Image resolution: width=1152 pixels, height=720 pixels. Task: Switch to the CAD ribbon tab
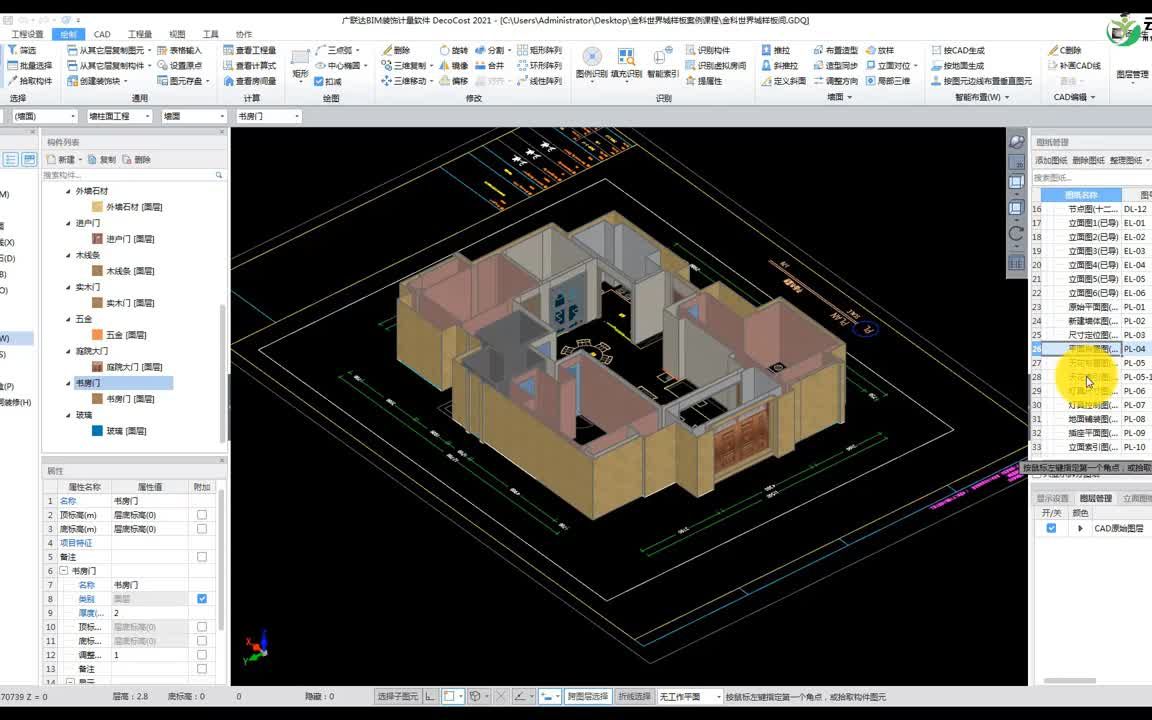[102, 34]
